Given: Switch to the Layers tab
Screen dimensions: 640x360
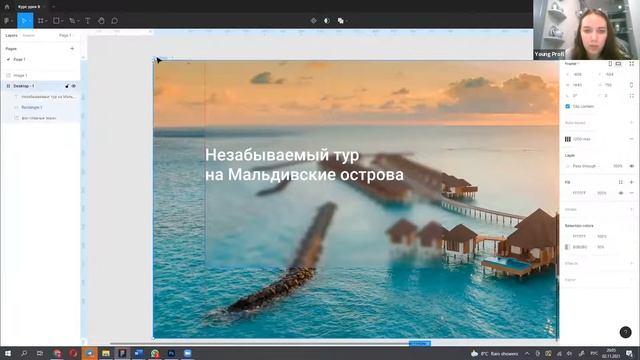Looking at the screenshot, I should 11,36.
